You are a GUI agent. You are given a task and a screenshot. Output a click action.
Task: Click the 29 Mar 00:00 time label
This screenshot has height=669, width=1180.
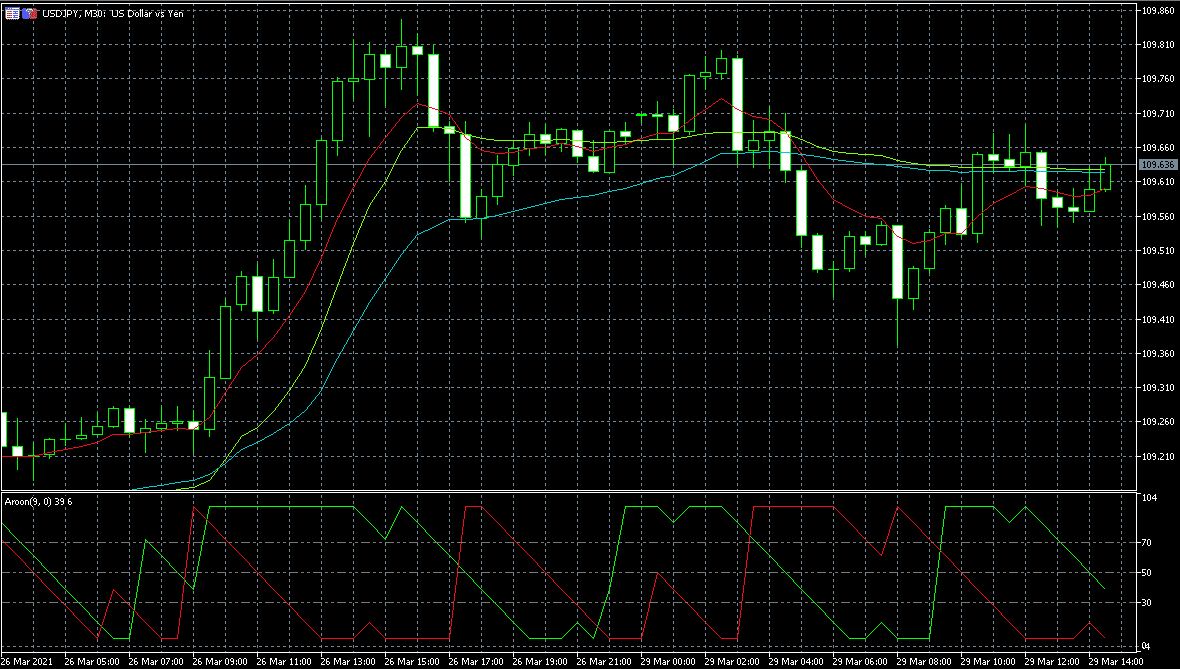(667, 661)
